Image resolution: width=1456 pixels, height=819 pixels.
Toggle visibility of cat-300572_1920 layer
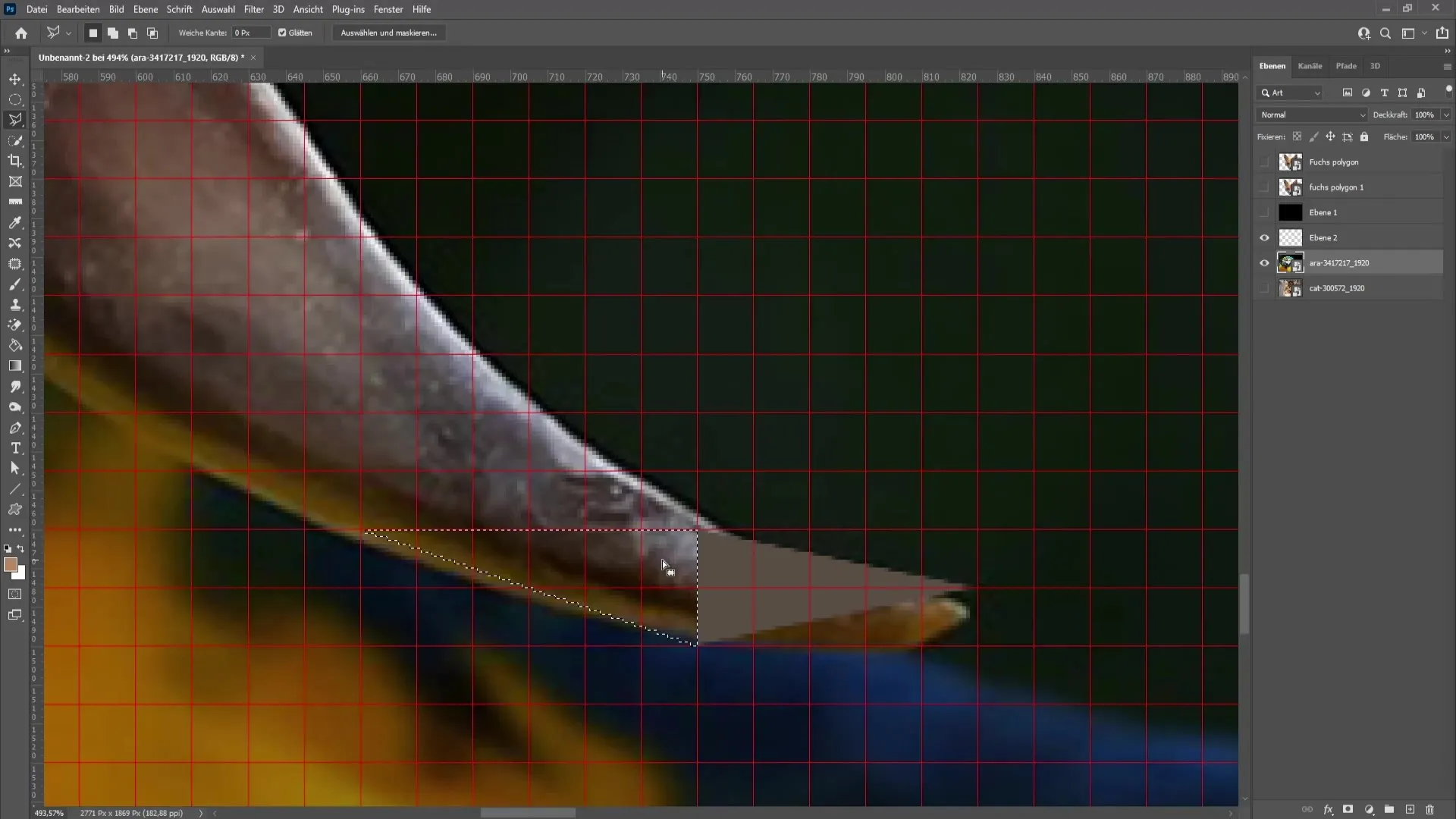click(1263, 288)
